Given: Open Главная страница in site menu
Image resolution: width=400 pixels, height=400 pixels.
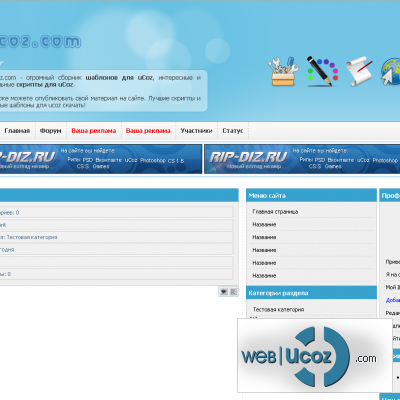Looking at the screenshot, I should tap(275, 212).
